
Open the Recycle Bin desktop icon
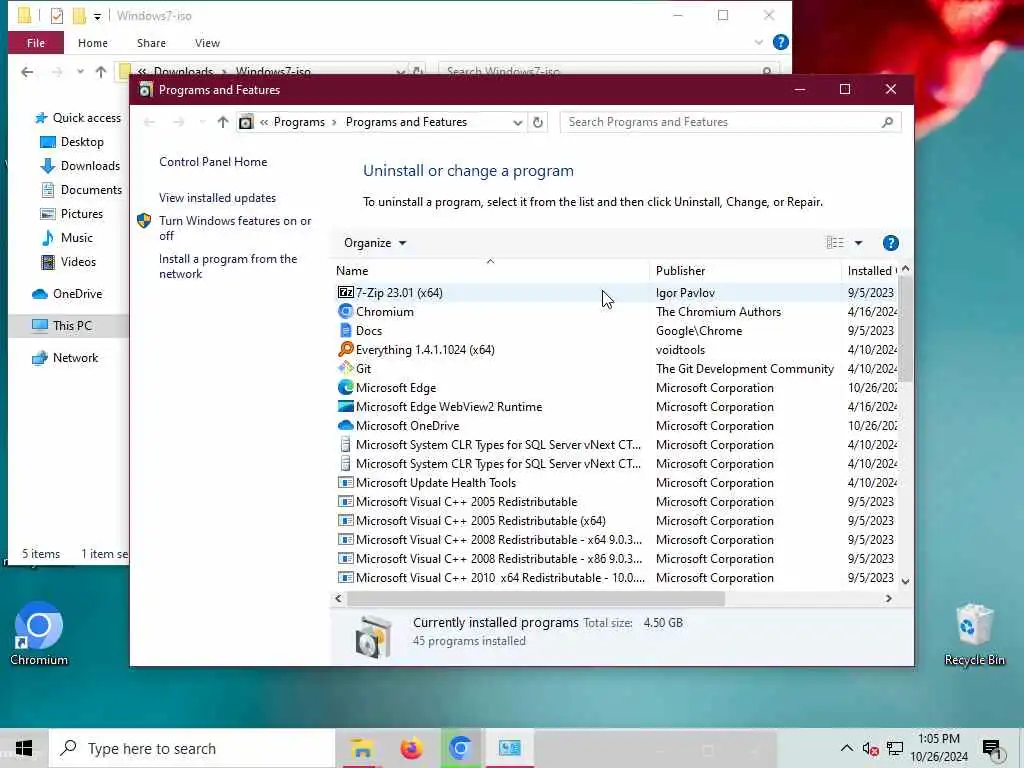(974, 633)
